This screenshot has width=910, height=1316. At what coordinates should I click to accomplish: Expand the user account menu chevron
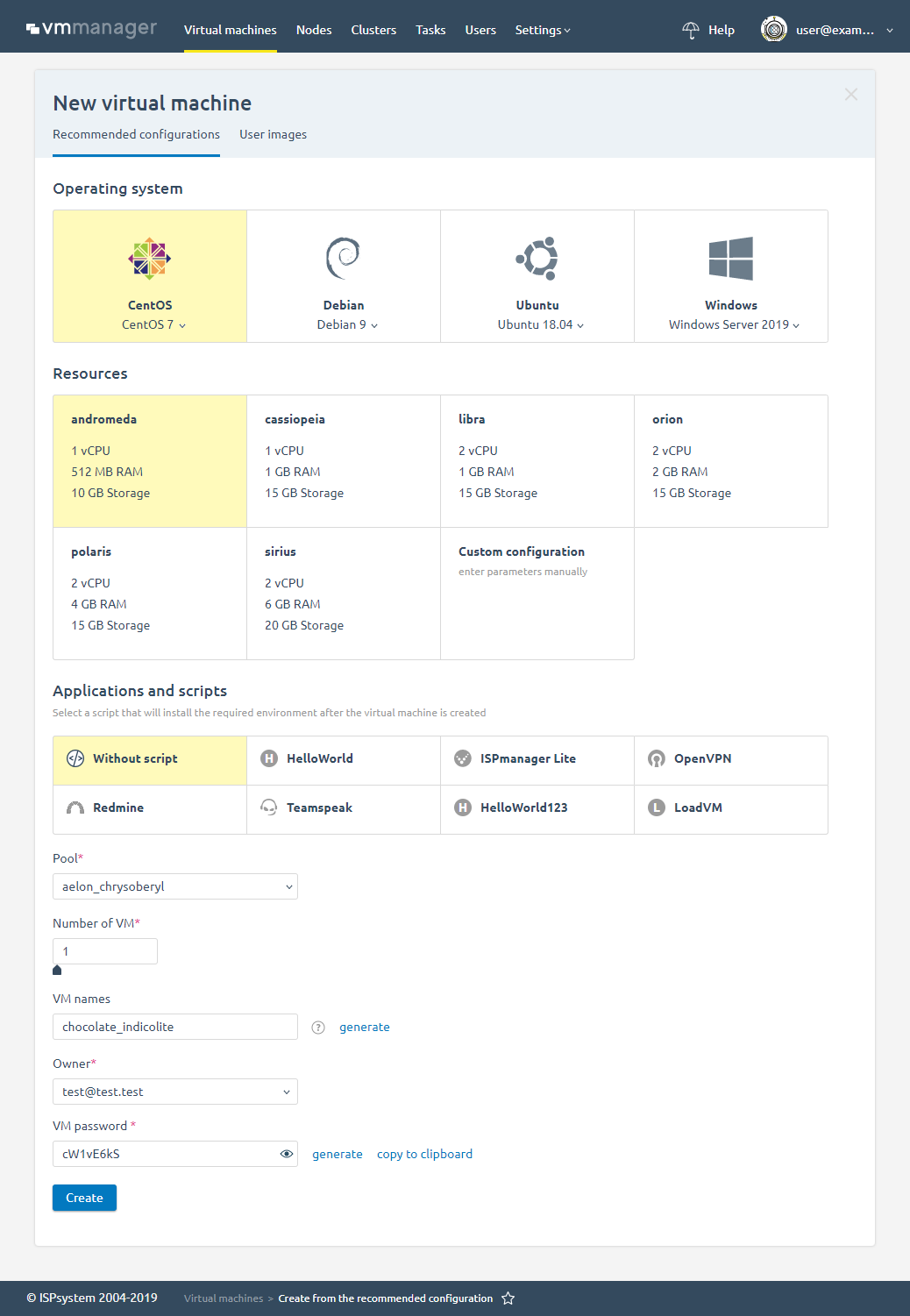click(x=890, y=30)
